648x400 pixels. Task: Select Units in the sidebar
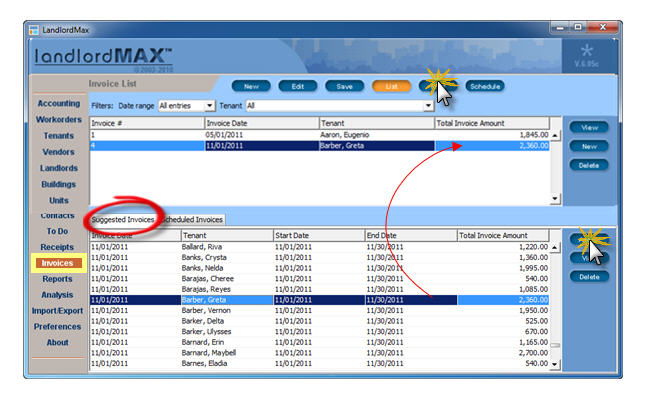click(x=59, y=200)
